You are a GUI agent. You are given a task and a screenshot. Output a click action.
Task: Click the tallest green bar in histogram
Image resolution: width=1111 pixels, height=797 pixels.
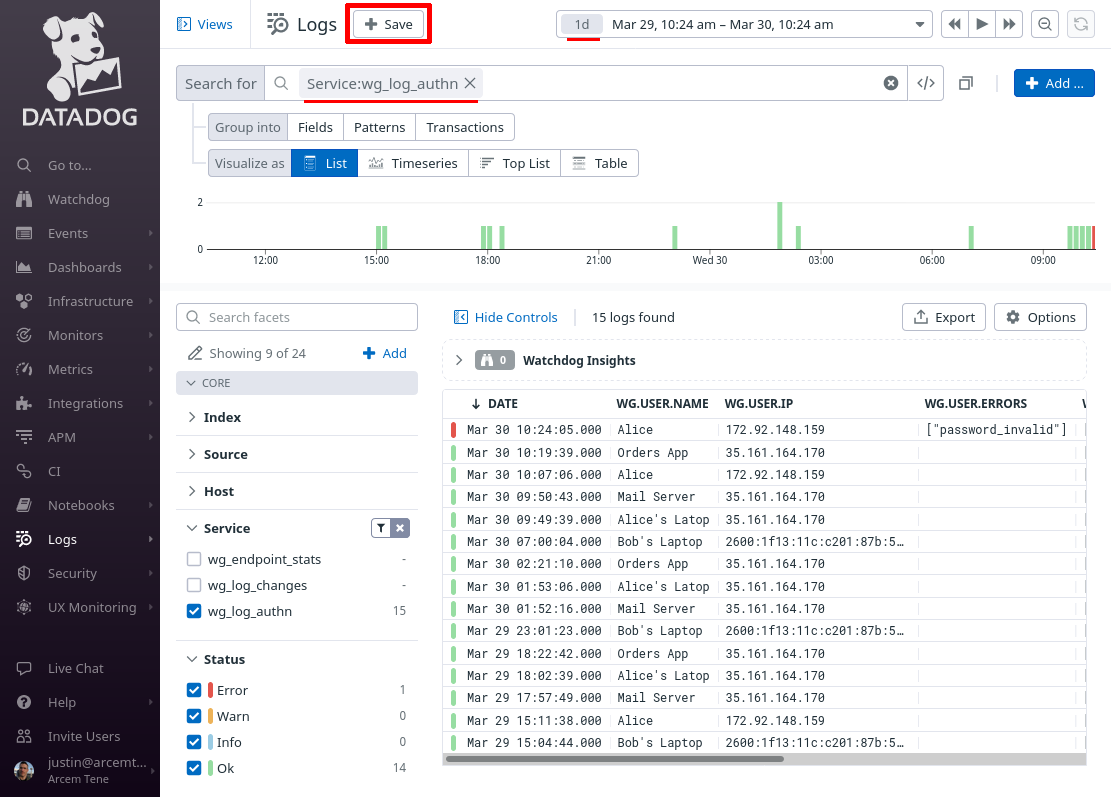tap(779, 226)
